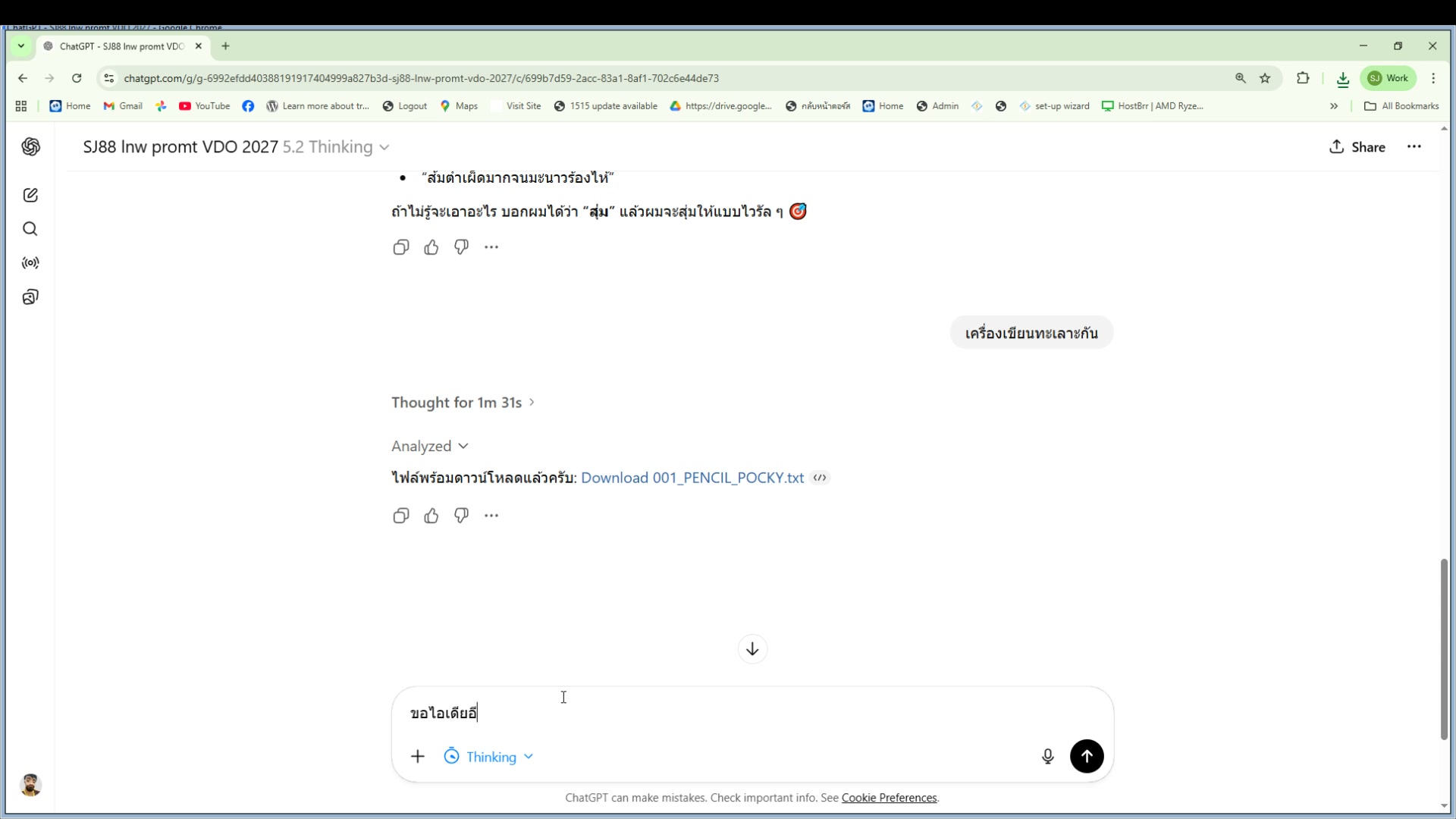1456x819 pixels.
Task: Open the YouTube bookmark
Action: click(x=204, y=106)
